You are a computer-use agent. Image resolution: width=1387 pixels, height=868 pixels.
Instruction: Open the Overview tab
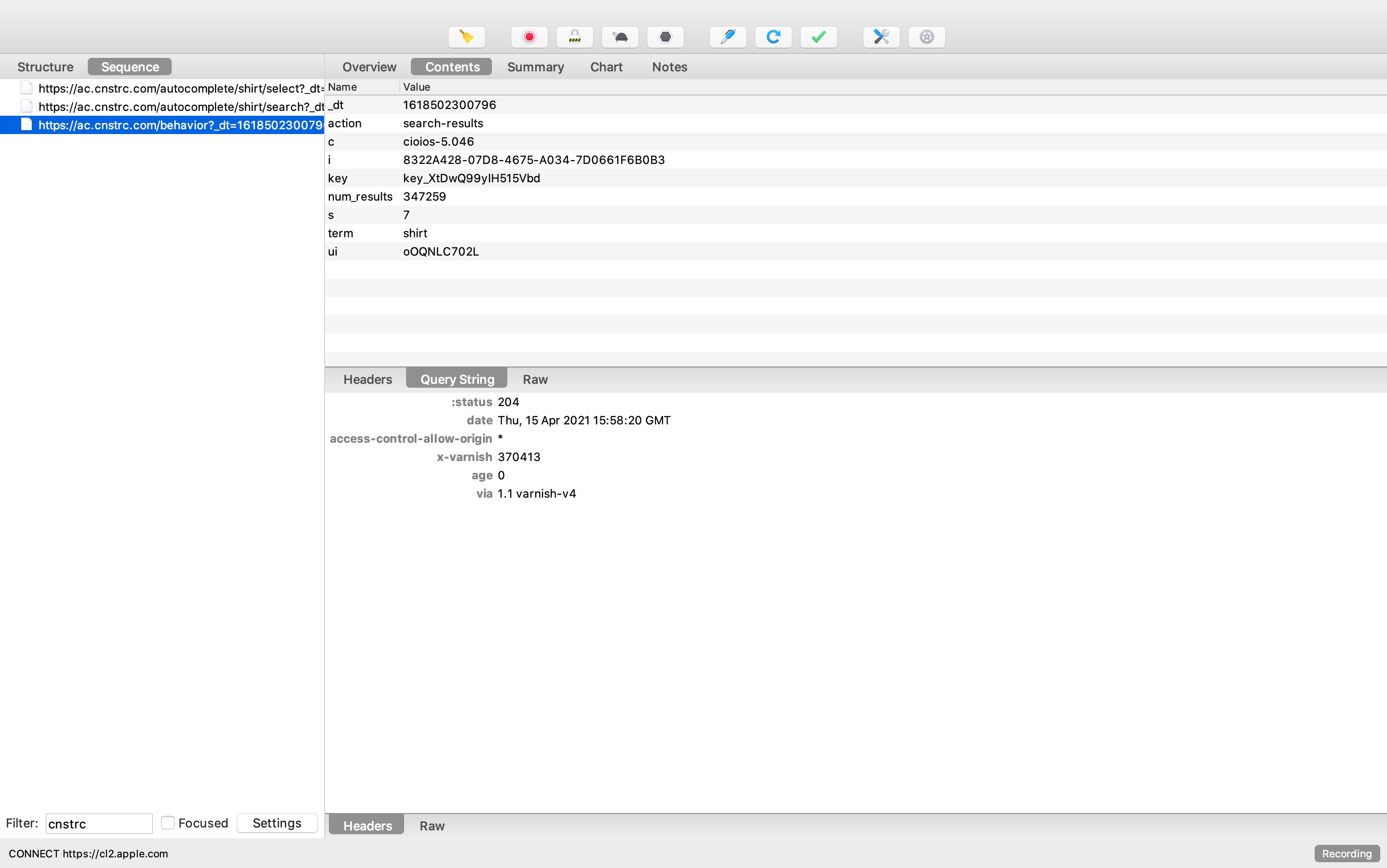pos(369,67)
